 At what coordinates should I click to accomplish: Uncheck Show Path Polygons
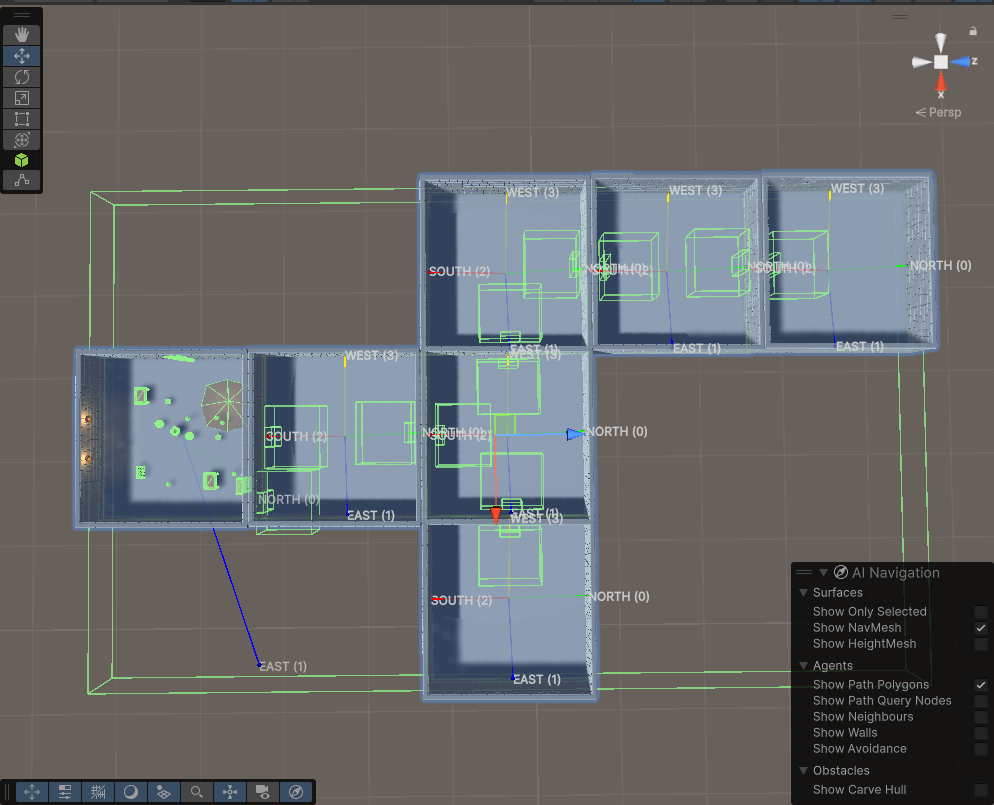click(x=981, y=685)
